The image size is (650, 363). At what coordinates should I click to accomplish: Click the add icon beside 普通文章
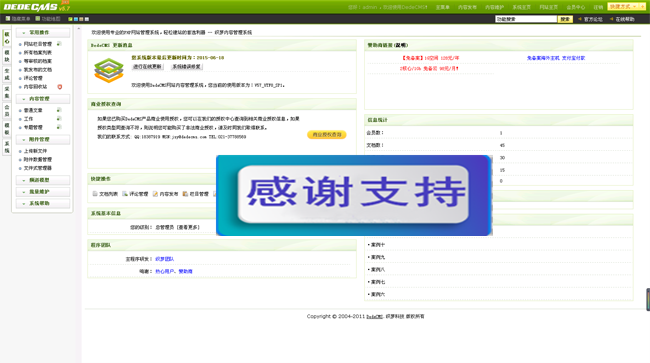click(x=59, y=110)
